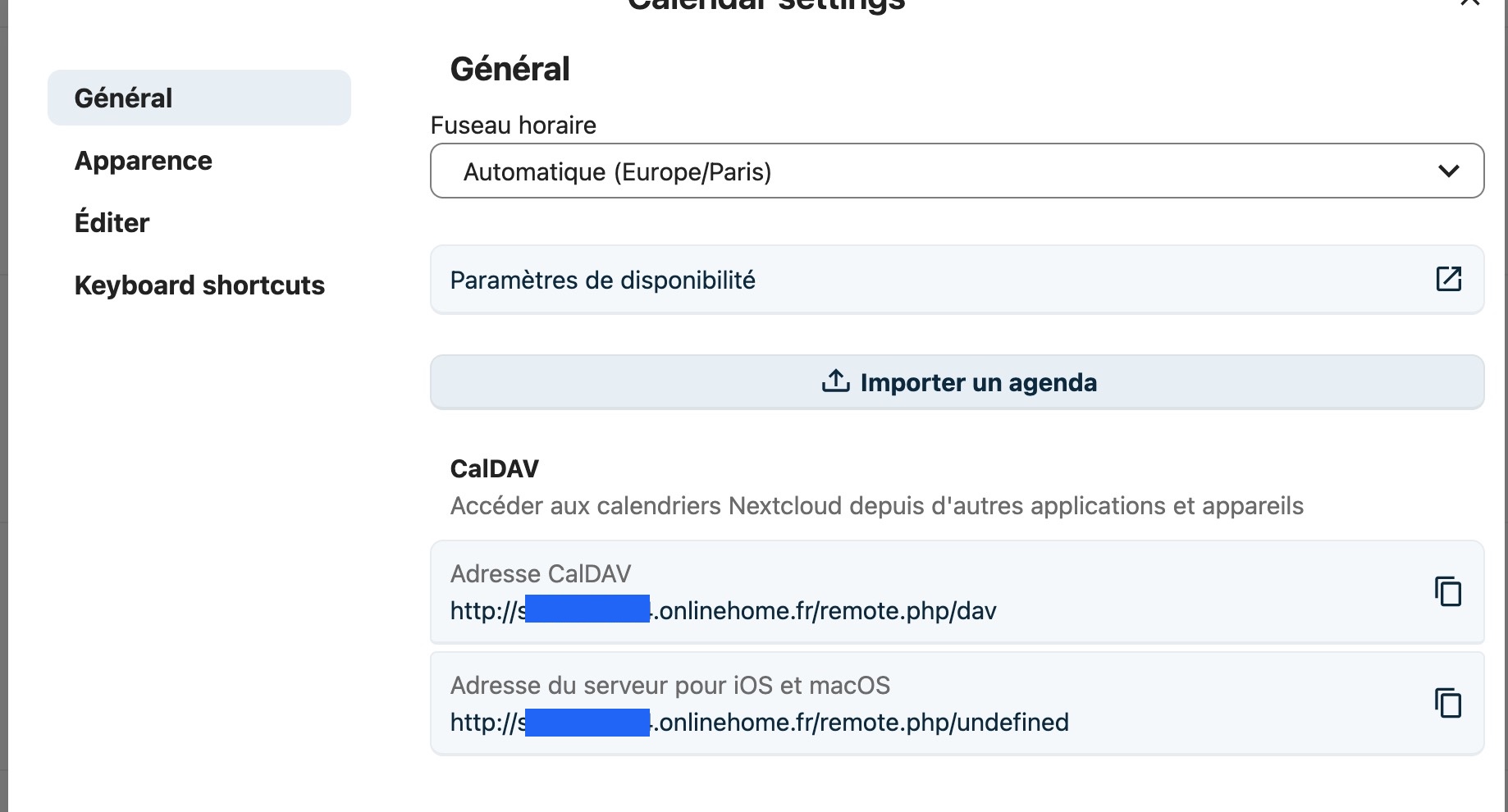Click the chevron arrow of the timezone selector
The height and width of the screenshot is (812, 1508).
(1449, 171)
